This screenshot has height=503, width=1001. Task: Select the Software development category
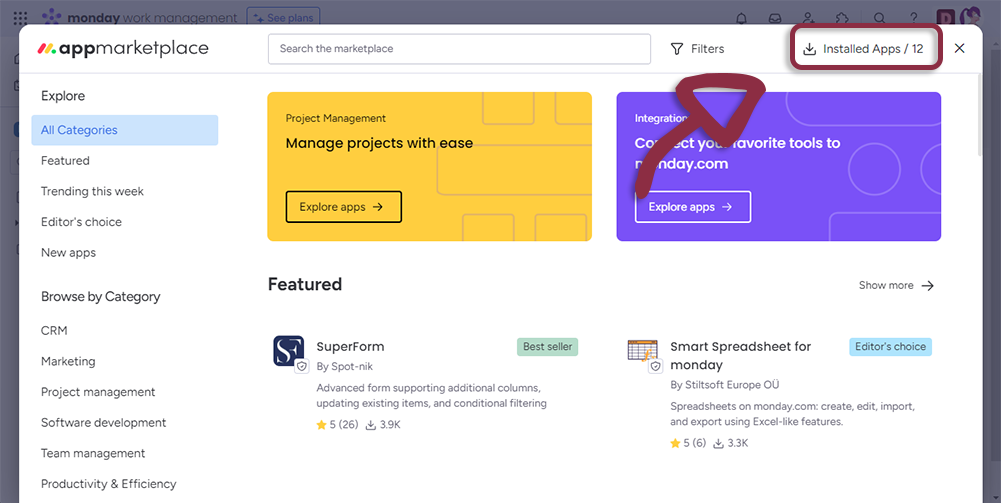(103, 423)
